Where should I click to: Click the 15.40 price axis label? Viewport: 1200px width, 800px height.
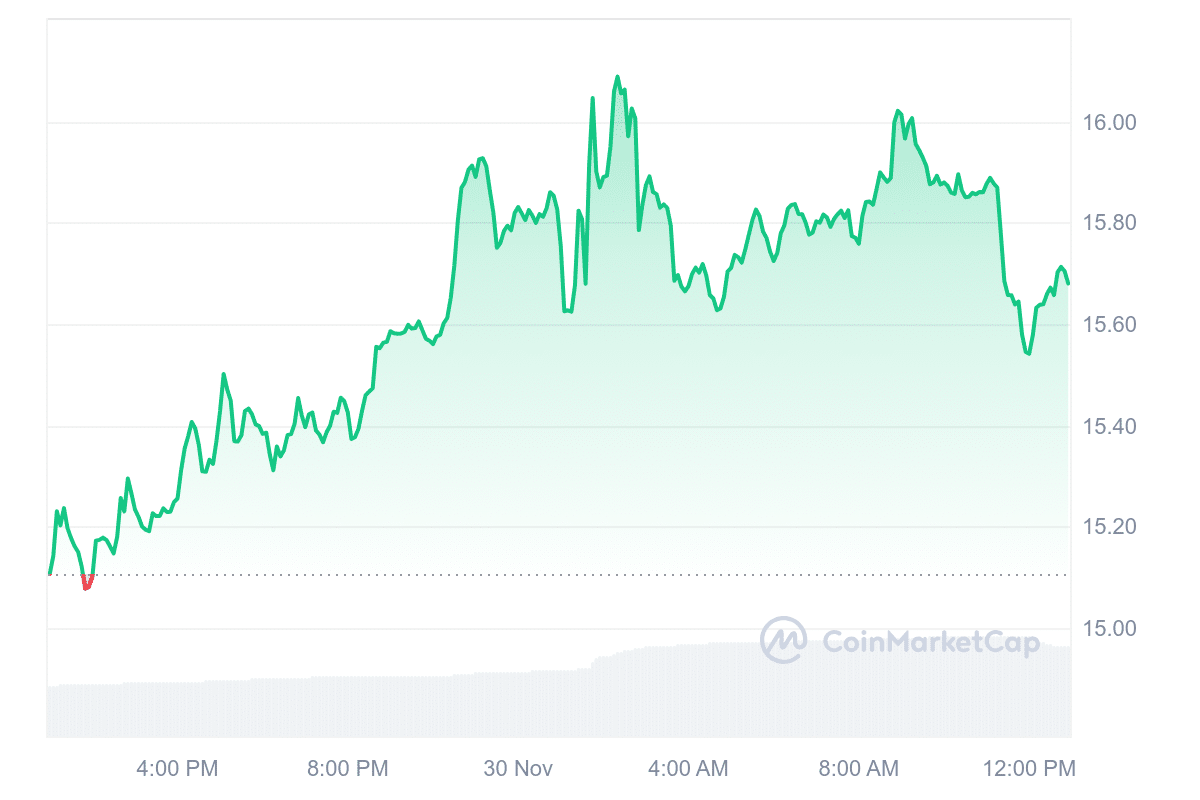tap(1110, 427)
